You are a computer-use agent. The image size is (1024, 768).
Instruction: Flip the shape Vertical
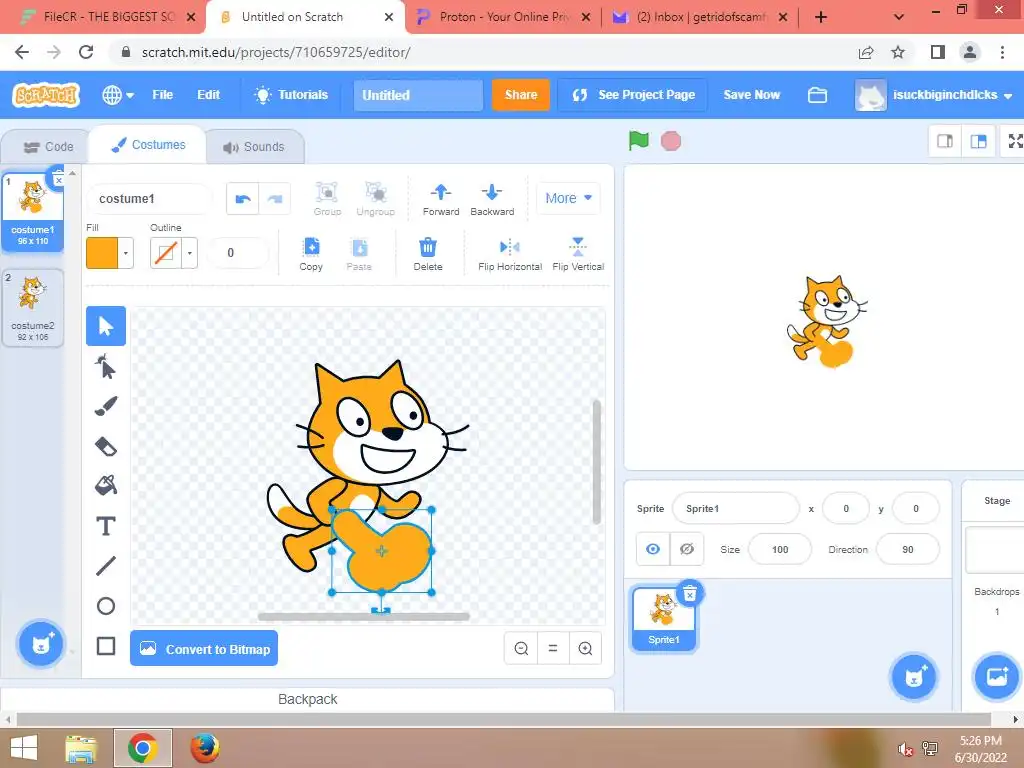coord(578,253)
